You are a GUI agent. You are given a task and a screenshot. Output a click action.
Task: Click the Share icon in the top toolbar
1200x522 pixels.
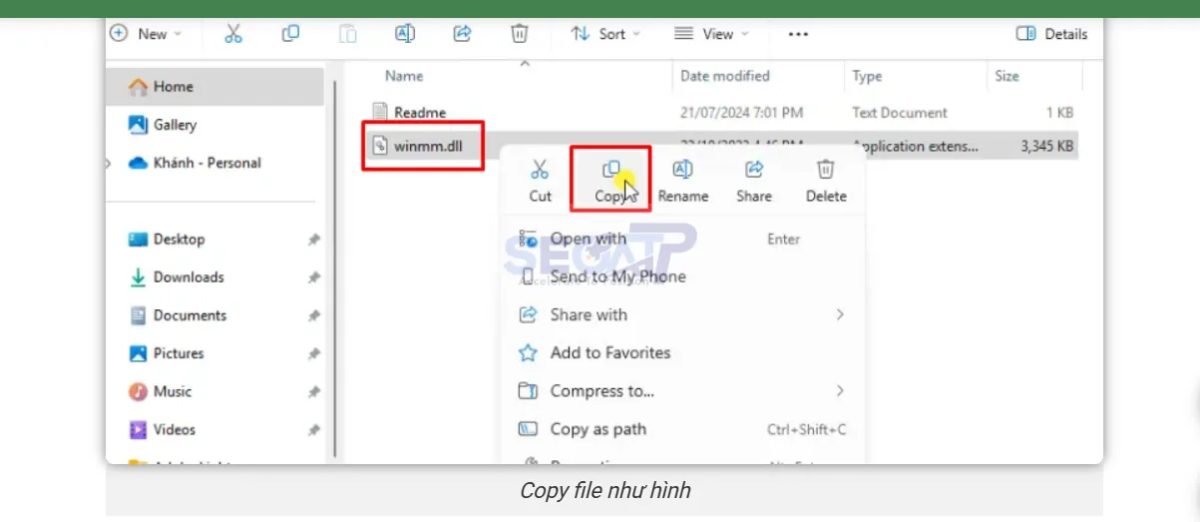462,34
